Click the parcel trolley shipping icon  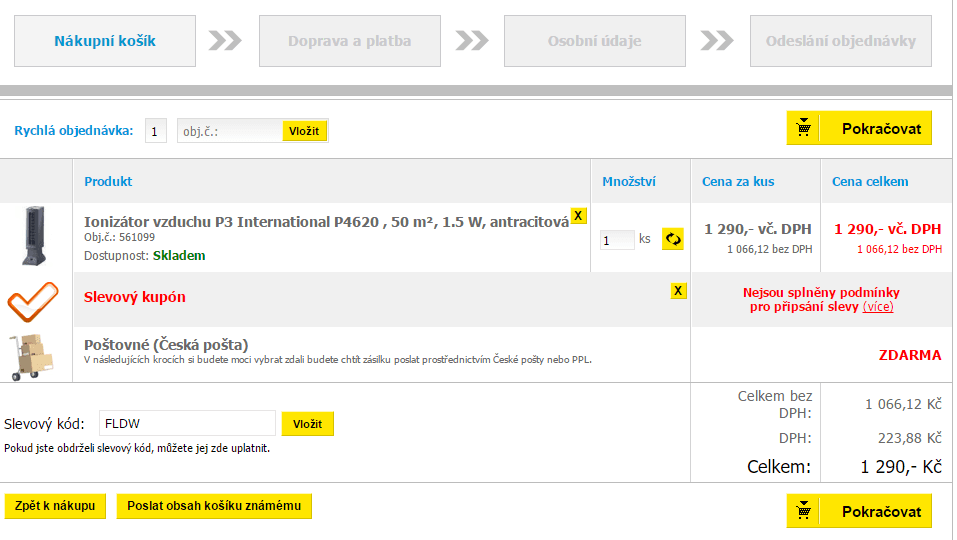32,357
